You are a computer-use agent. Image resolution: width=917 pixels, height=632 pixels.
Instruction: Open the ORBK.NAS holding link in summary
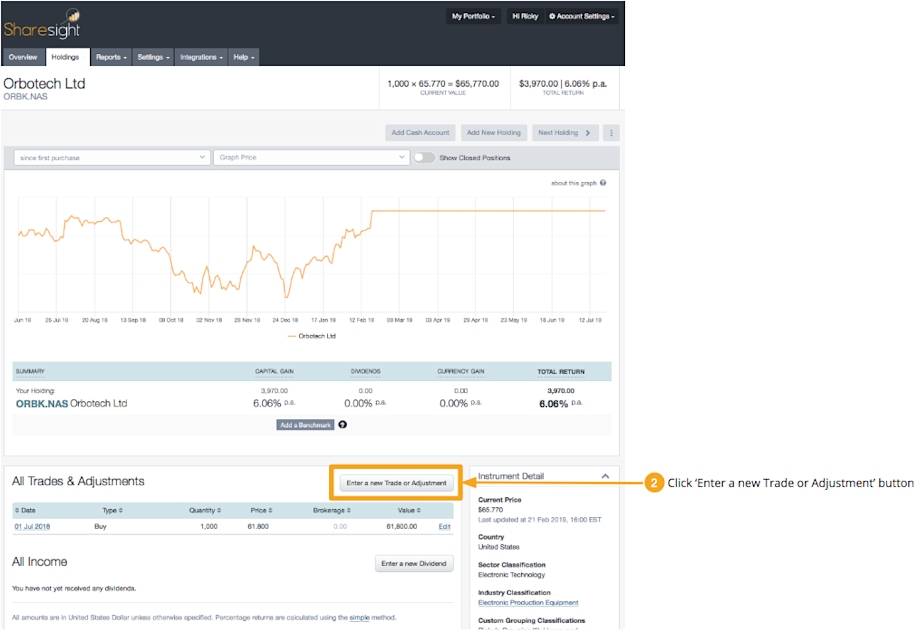tap(42, 403)
